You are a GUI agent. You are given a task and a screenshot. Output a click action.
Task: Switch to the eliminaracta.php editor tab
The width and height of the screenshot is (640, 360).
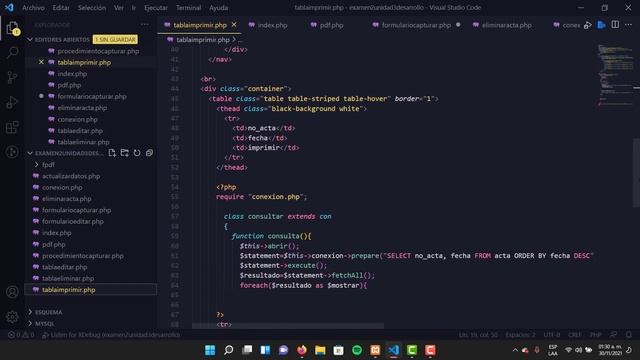[507, 25]
